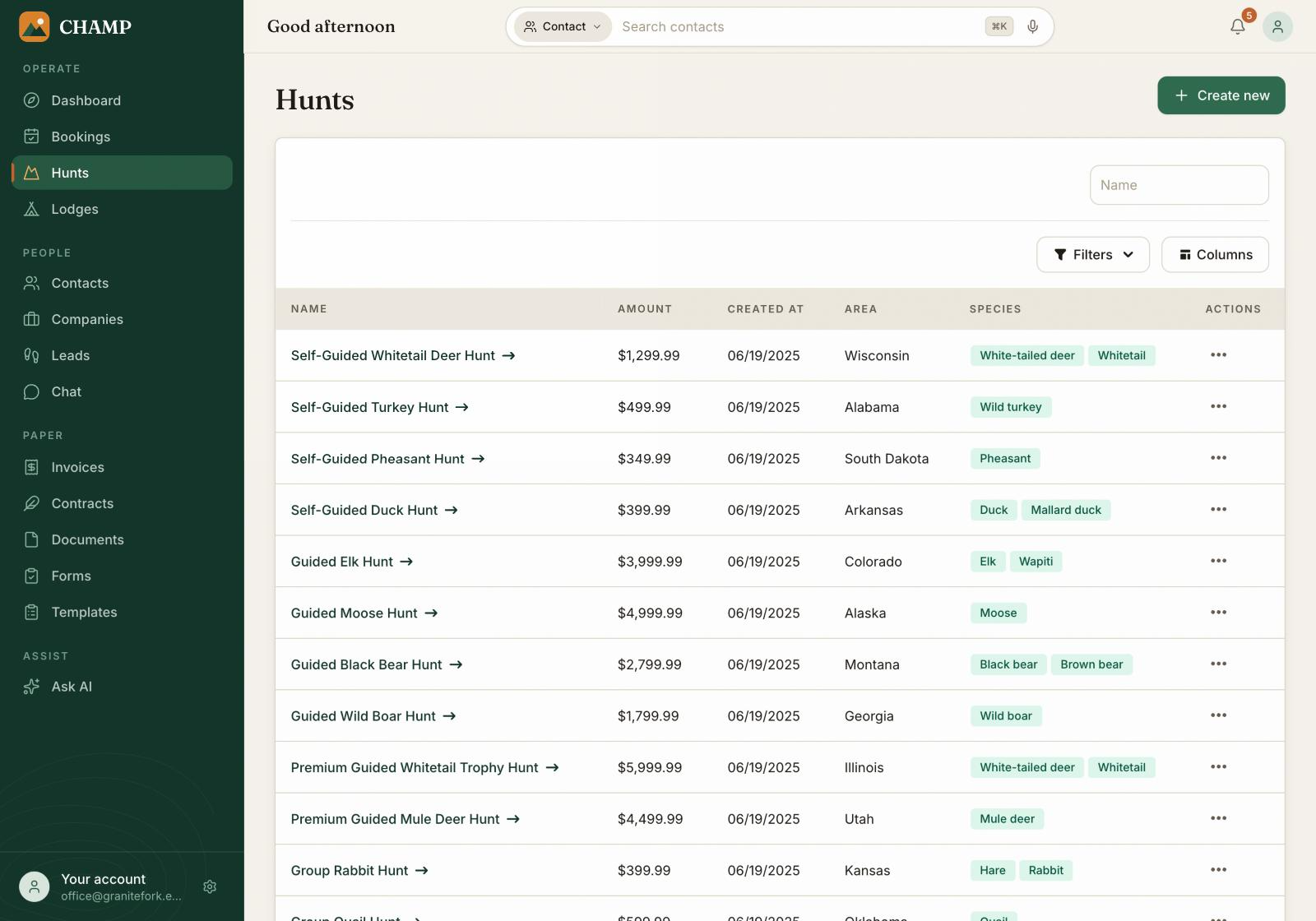Open actions menu for Guided Black Bear Hunt
The image size is (1316, 921).
(x=1218, y=664)
